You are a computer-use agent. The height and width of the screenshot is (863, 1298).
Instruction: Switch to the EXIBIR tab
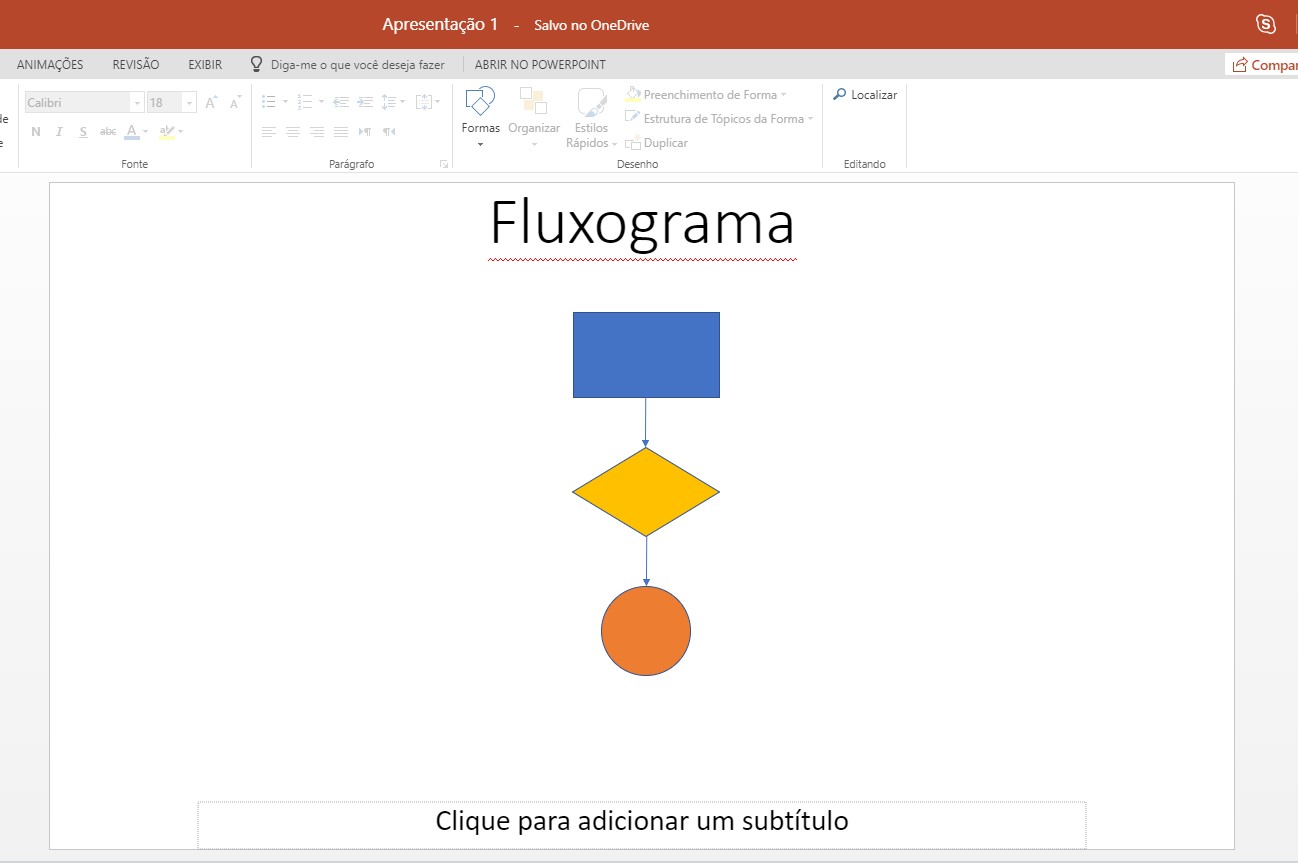tap(205, 65)
